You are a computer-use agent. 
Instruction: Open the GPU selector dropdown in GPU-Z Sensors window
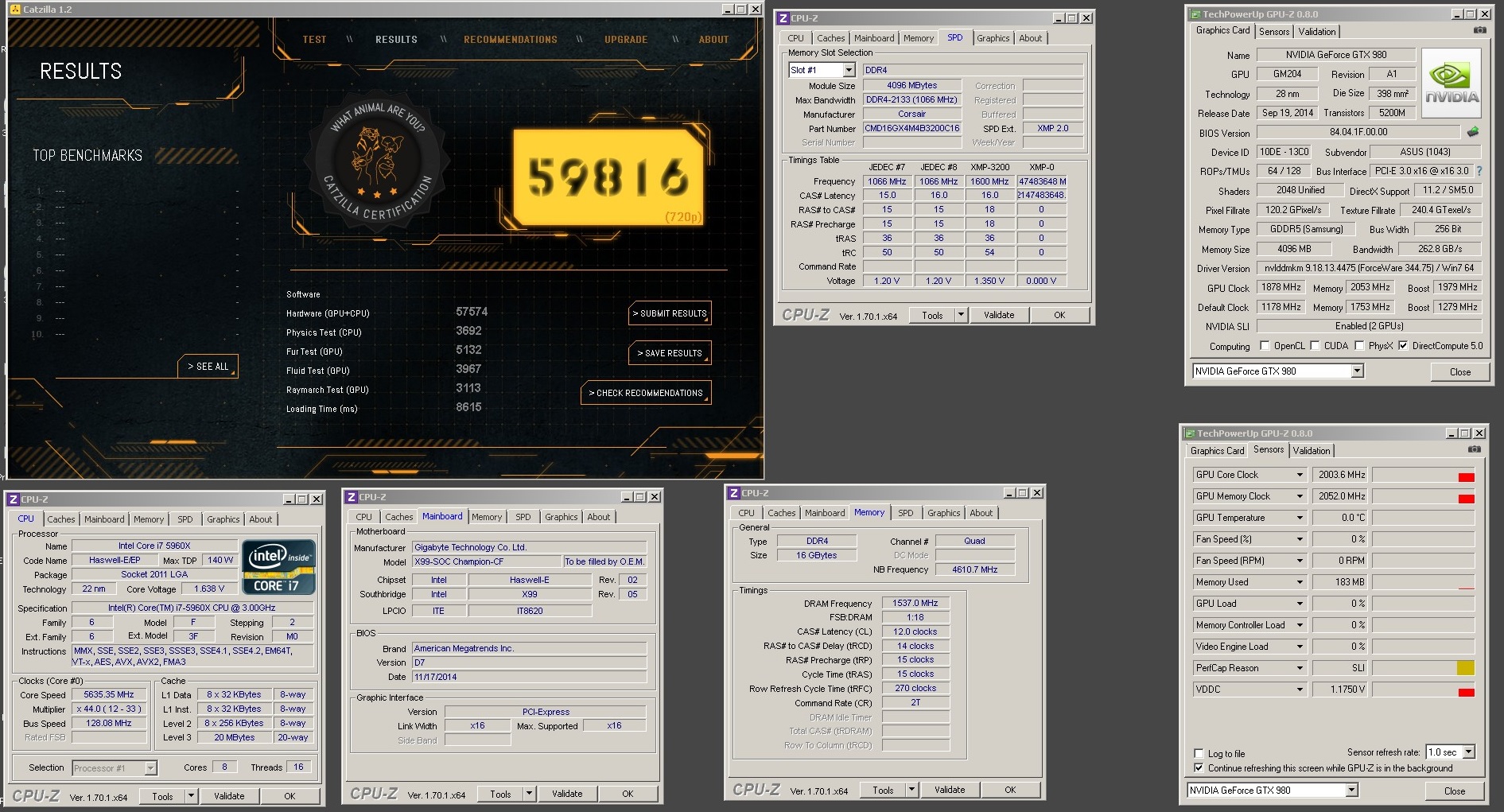1351,791
